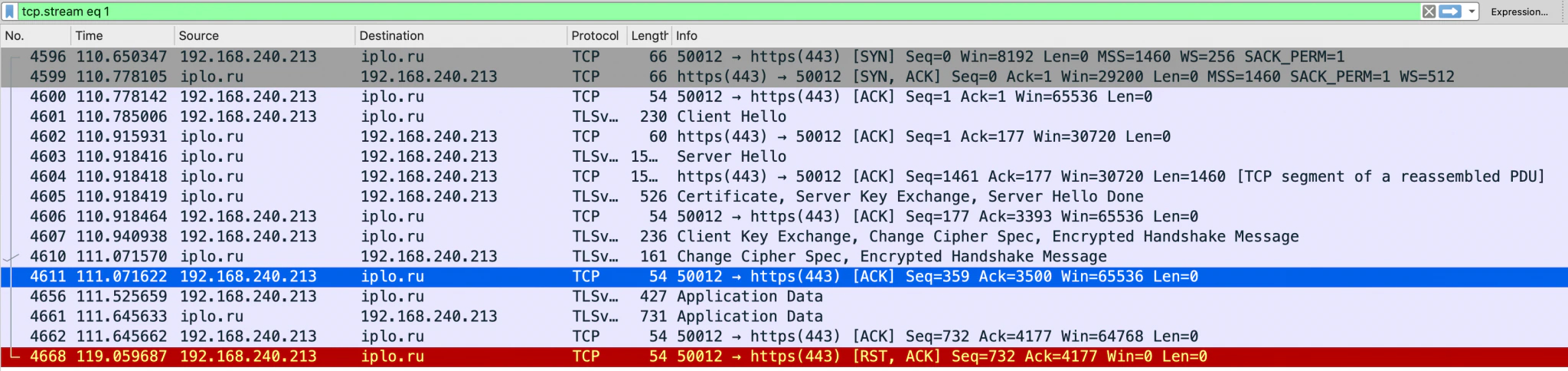This screenshot has width=1568, height=371.
Task: Click the tcp.stream eq 1 filter field
Action: (720, 11)
